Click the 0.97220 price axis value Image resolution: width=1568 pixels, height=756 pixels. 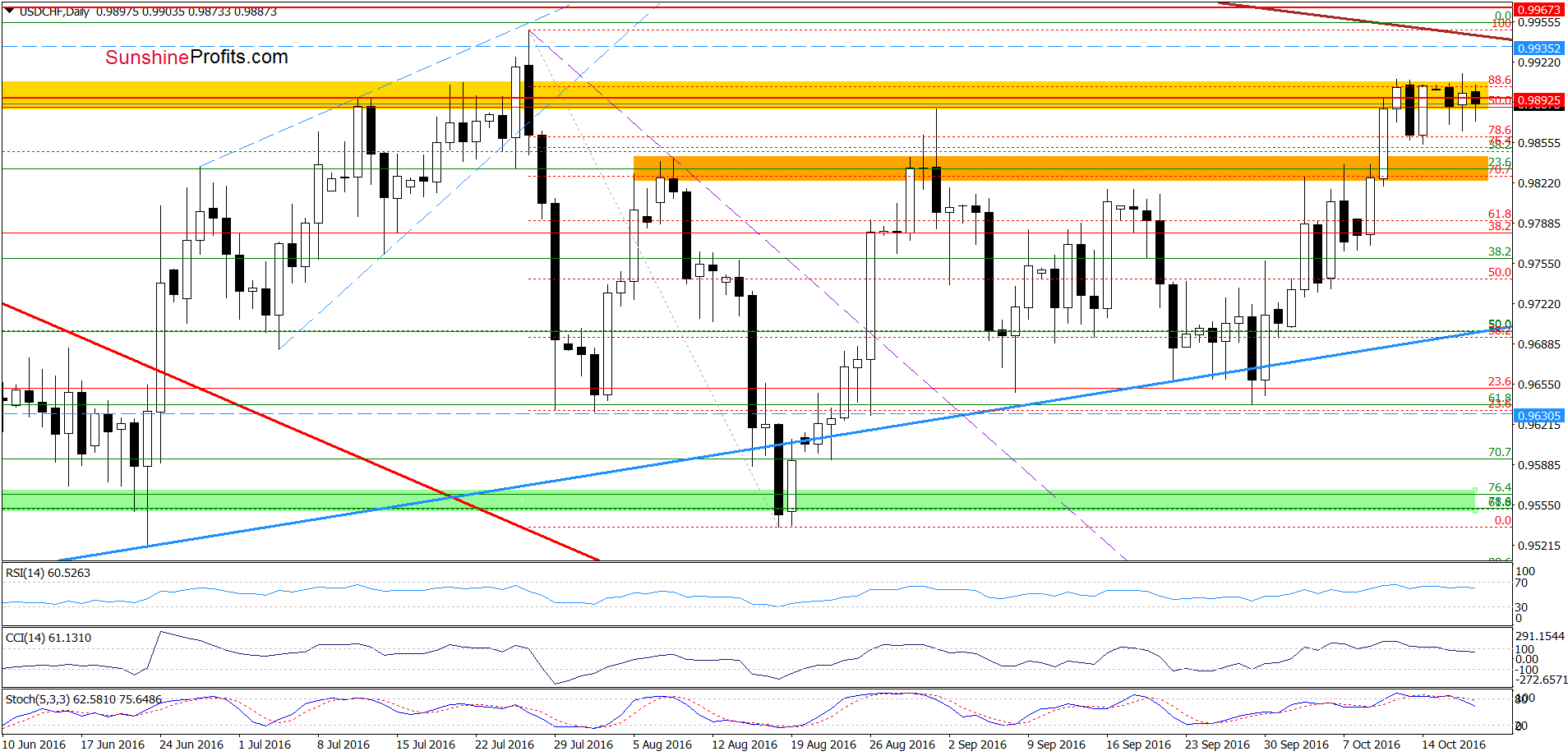[x=1538, y=304]
